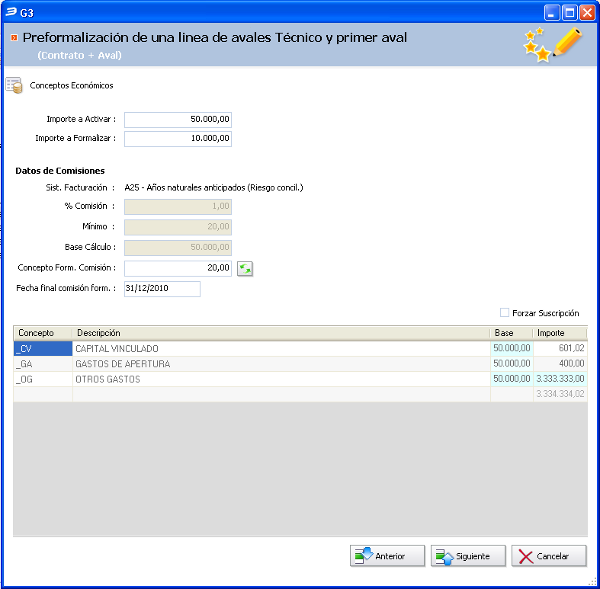Click the Base value in the OTROS GASTOS row
Viewport: 600px width, 589px height.
pyautogui.click(x=512, y=379)
